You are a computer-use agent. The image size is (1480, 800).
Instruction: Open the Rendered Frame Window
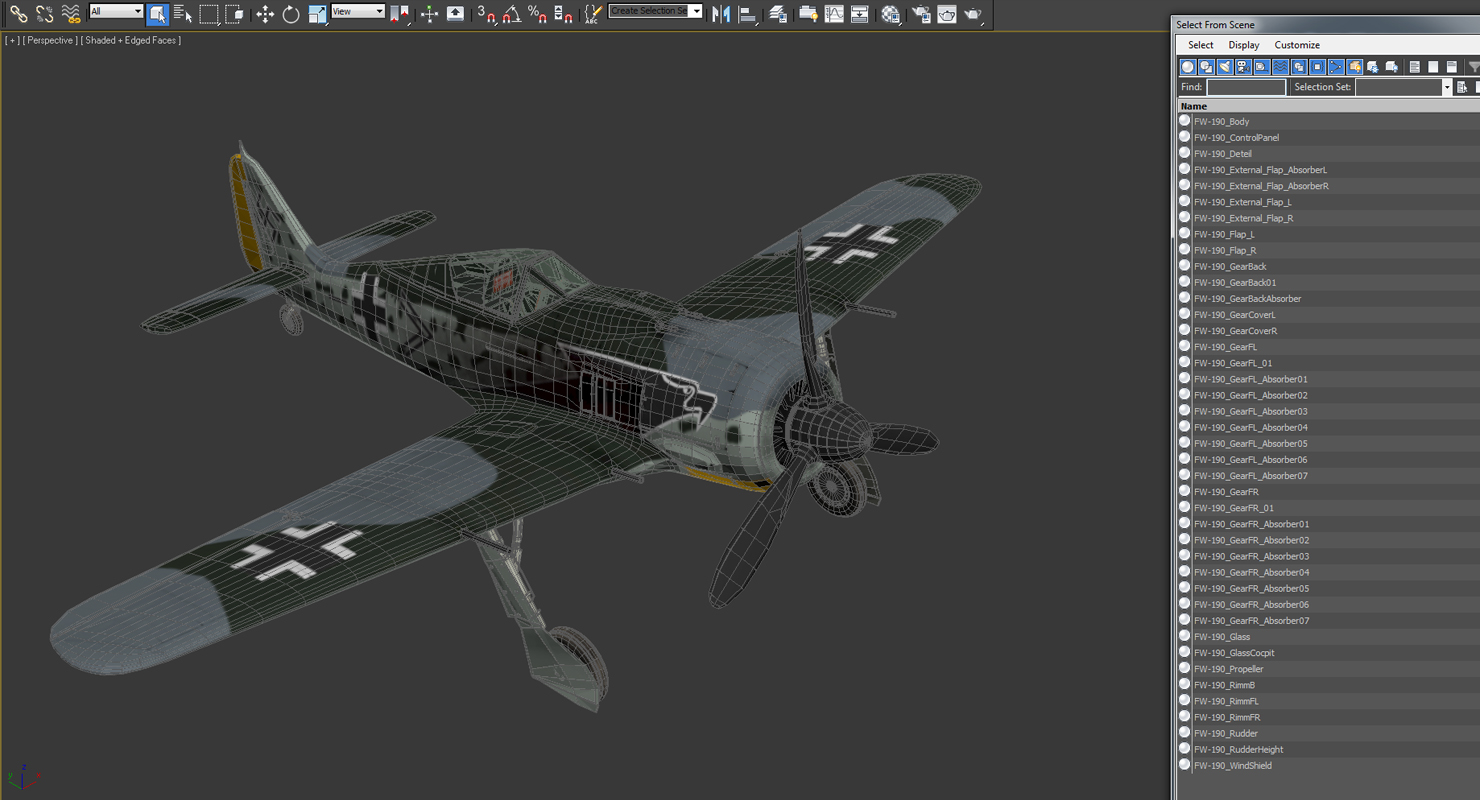(x=946, y=14)
